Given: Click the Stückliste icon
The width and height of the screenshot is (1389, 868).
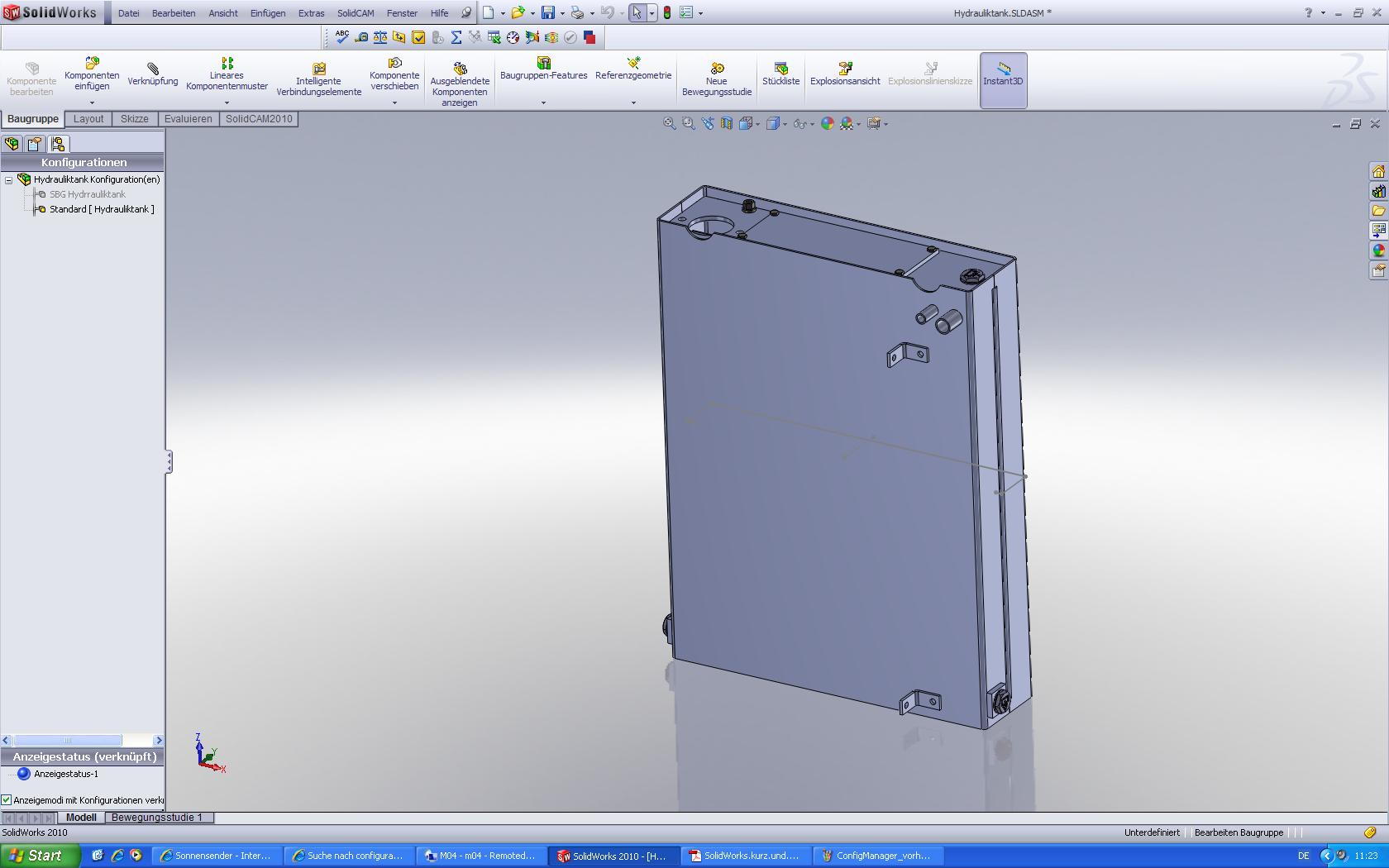Looking at the screenshot, I should click(780, 69).
